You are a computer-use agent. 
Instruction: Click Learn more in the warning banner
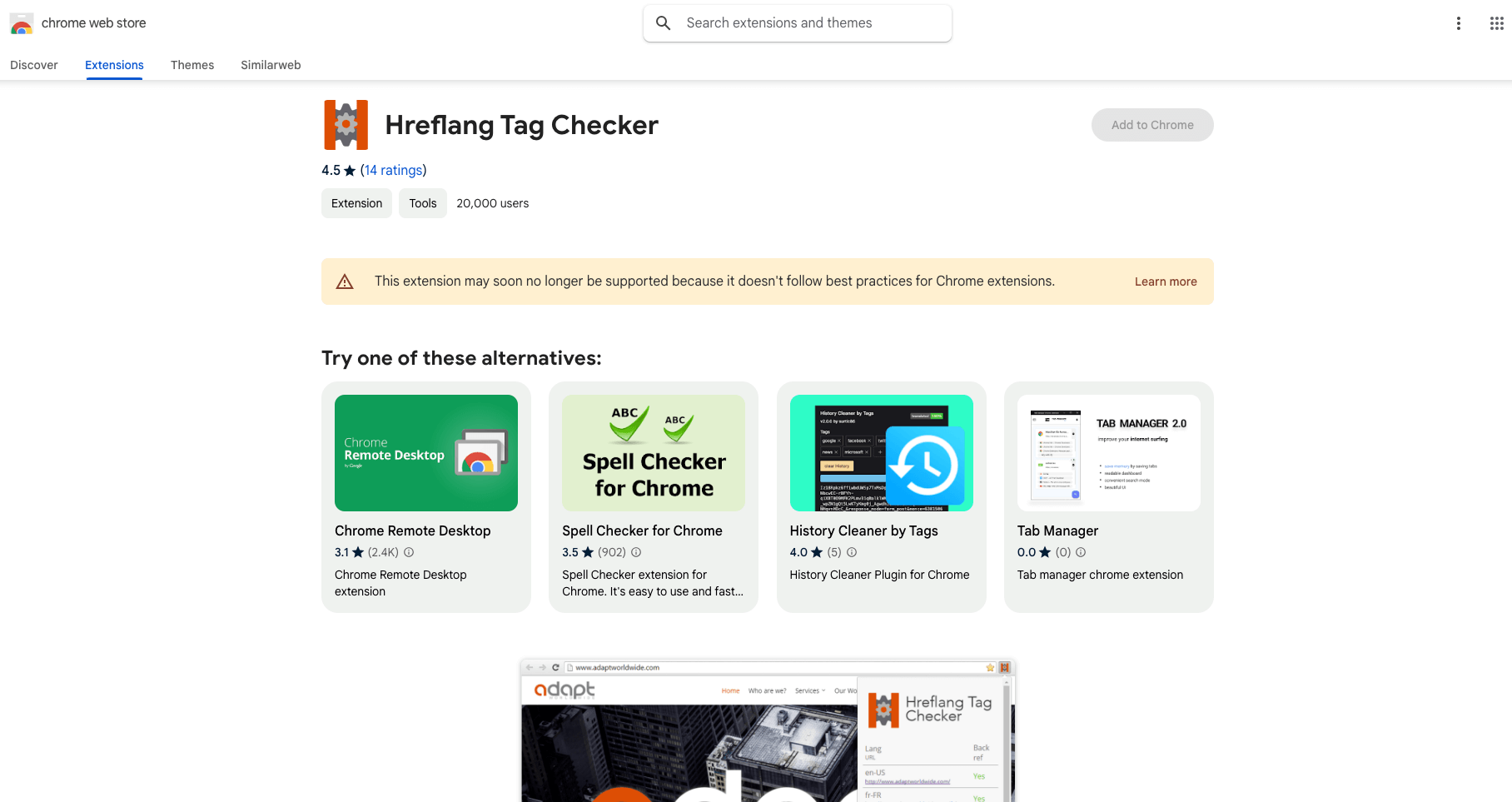point(1166,281)
